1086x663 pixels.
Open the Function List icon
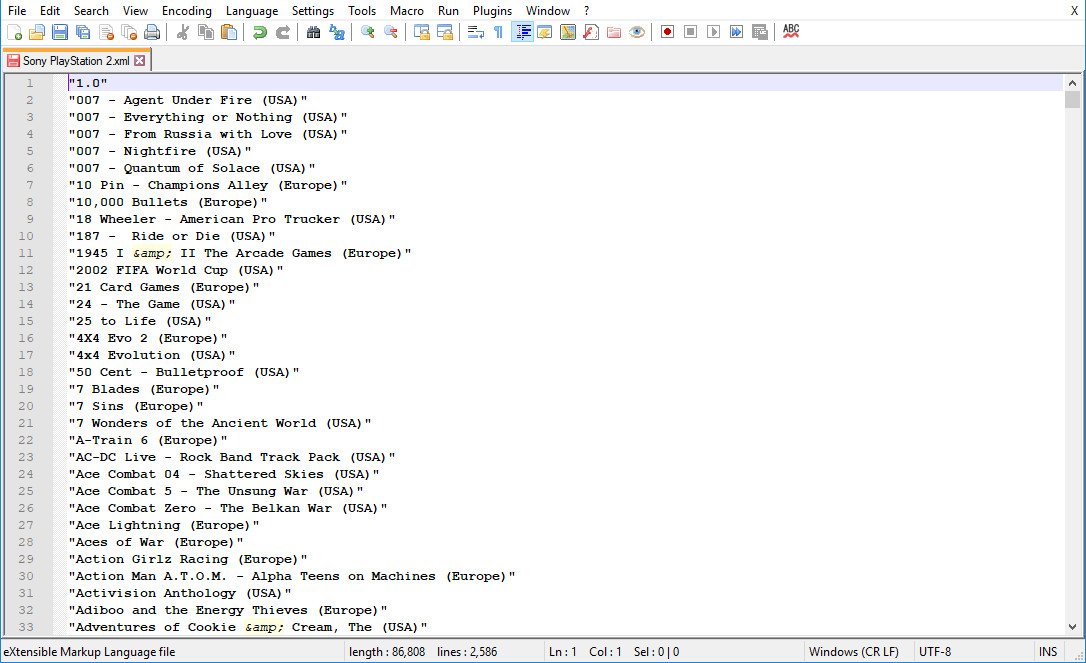tap(591, 32)
